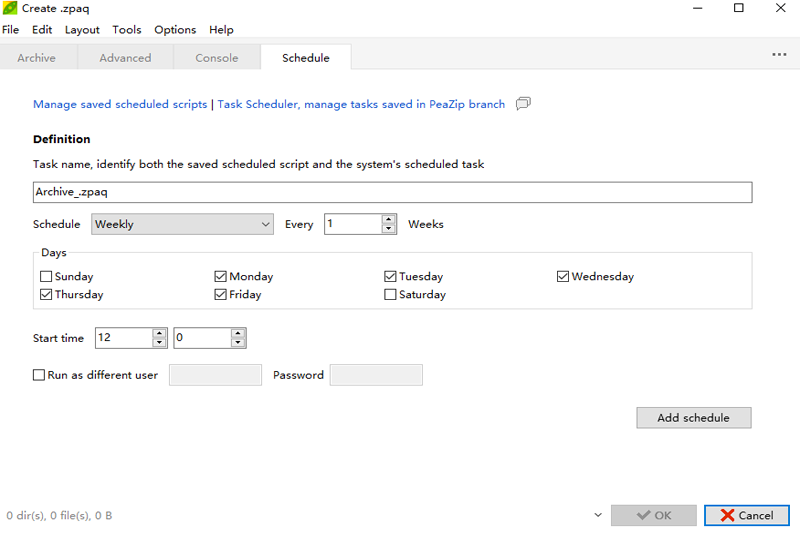The image size is (800, 533).
Task: Switch to the Advanced tab
Action: [125, 58]
